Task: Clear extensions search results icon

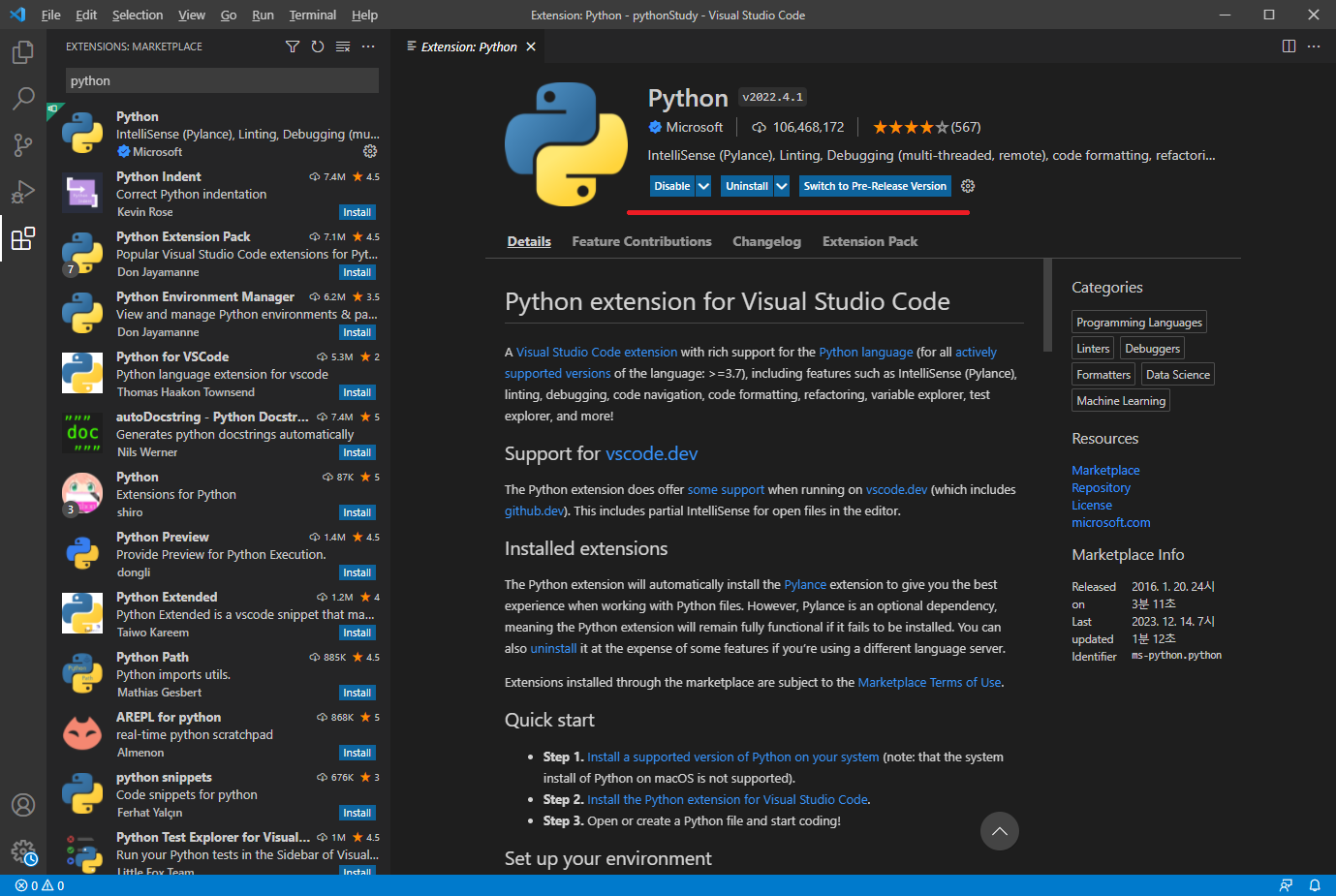Action: point(343,46)
